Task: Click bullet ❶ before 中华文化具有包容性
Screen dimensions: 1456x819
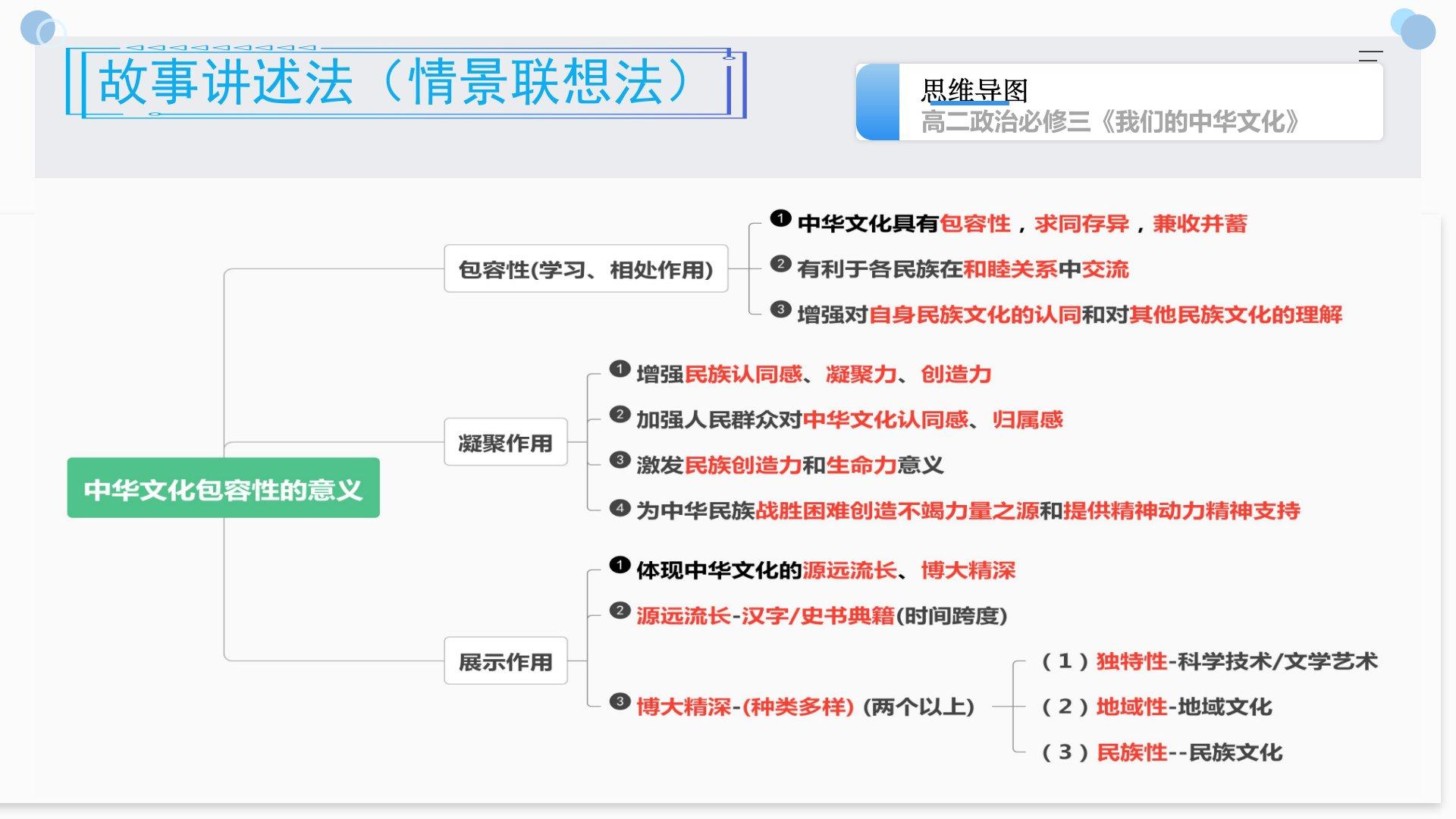Action: point(780,219)
